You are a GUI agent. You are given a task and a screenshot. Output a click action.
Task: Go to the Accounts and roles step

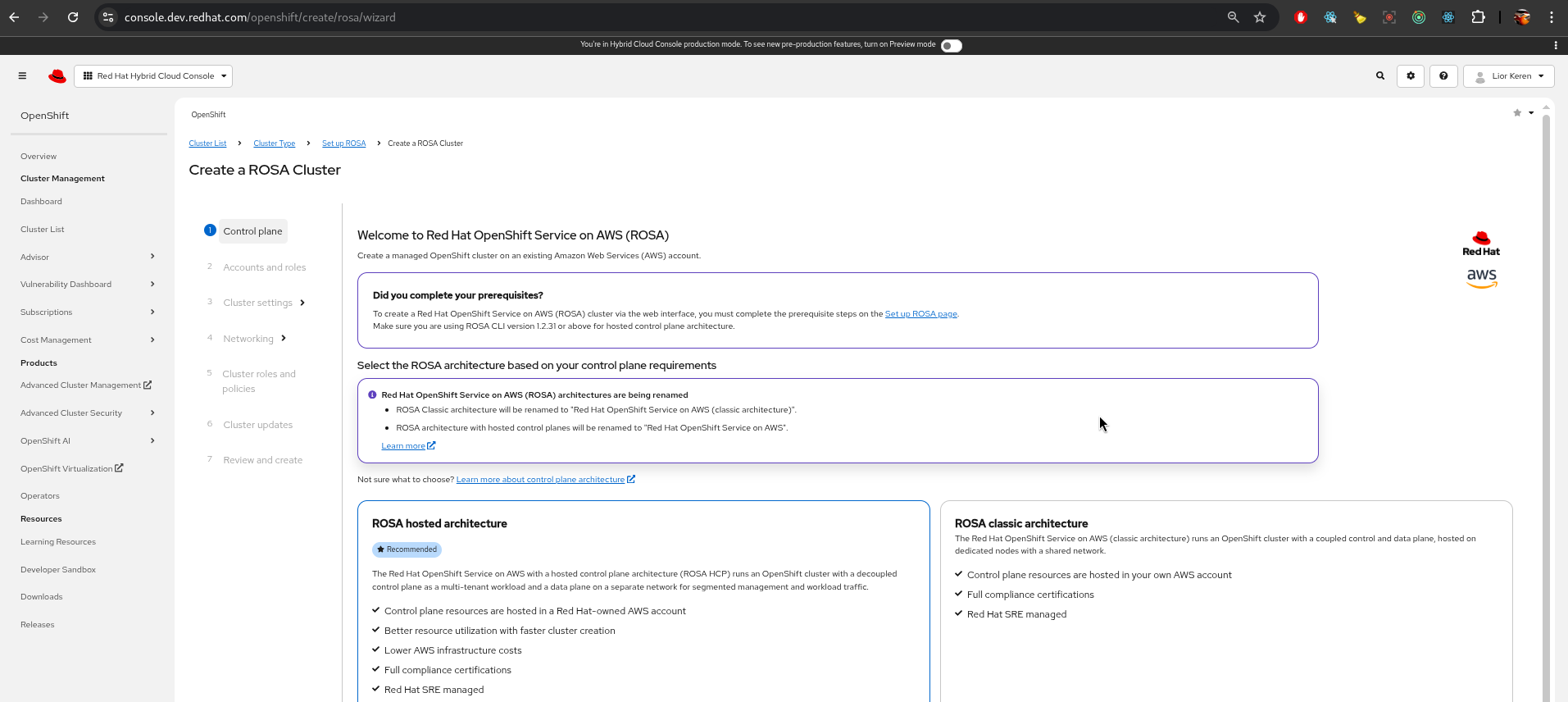[264, 267]
